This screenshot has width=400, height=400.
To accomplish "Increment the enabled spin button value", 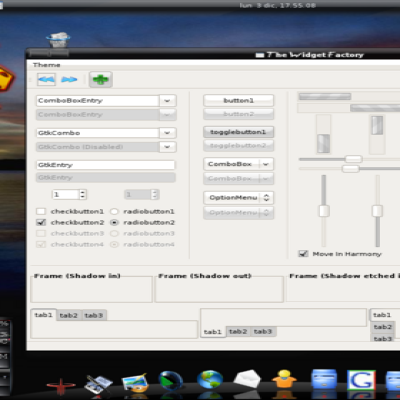I will [83, 192].
